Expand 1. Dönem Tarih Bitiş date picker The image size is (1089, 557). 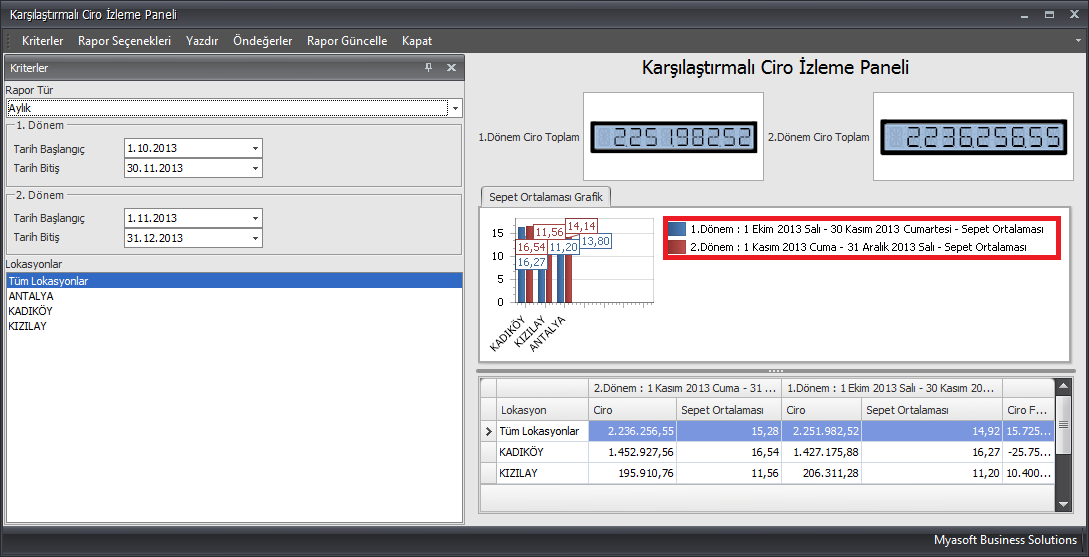pos(255,168)
